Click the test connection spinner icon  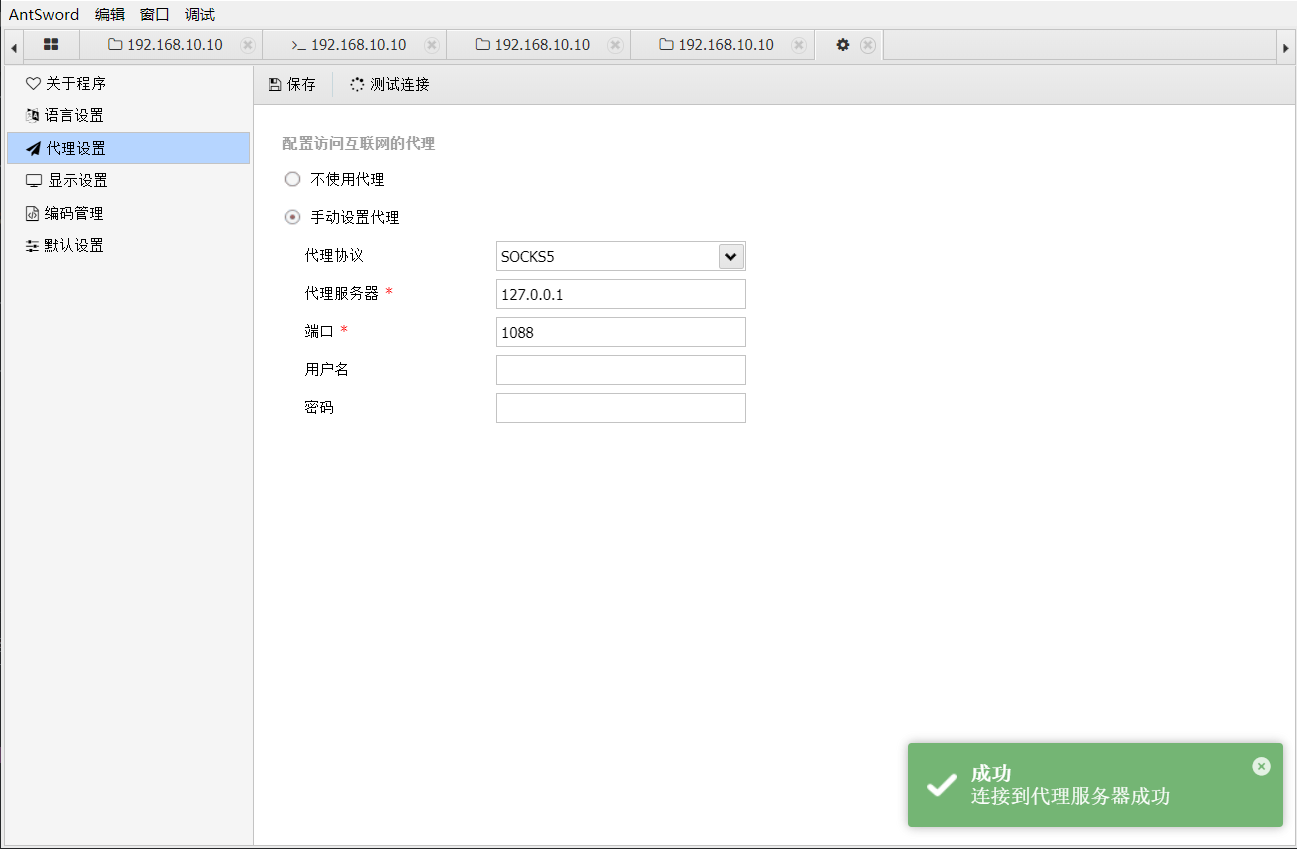[357, 85]
